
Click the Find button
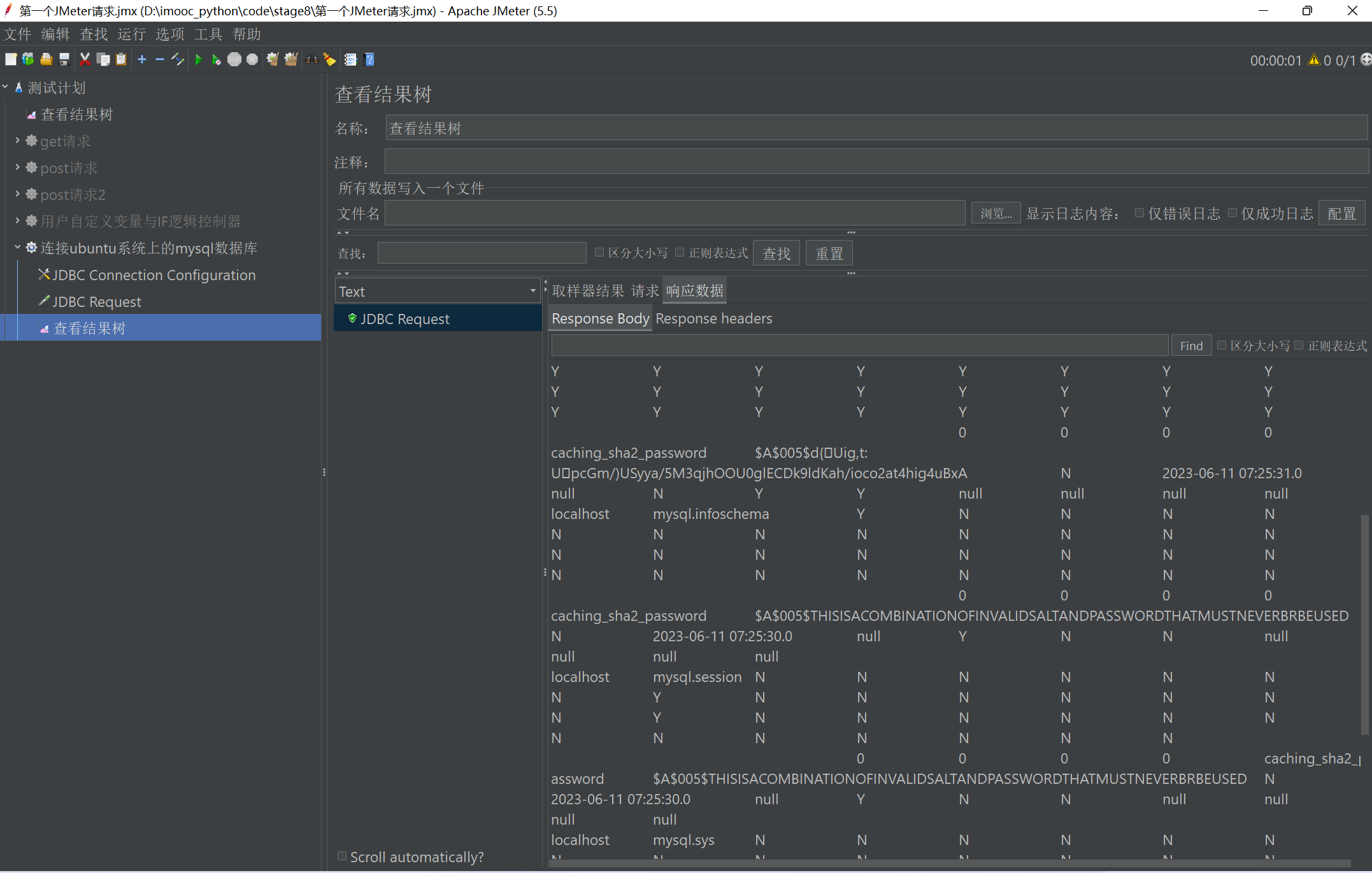(1190, 346)
